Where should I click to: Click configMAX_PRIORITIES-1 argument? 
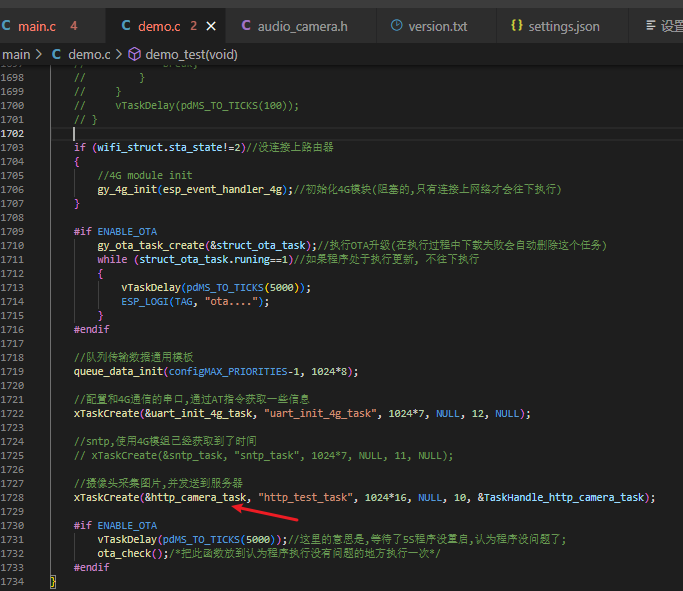pyautogui.click(x=234, y=371)
